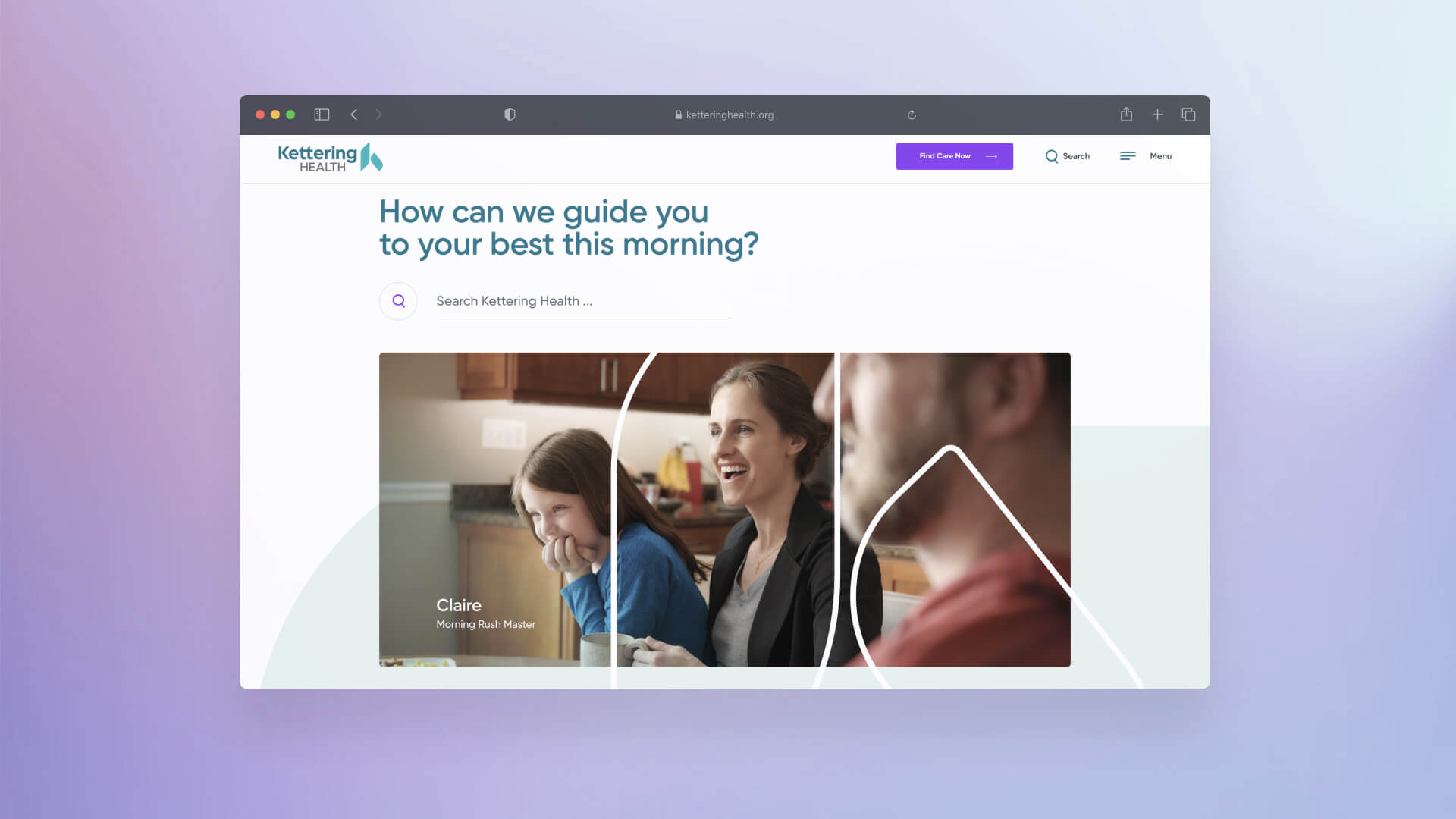Screen dimensions: 1456x819
Task: Open the privacy report shield icon
Action: tap(510, 115)
